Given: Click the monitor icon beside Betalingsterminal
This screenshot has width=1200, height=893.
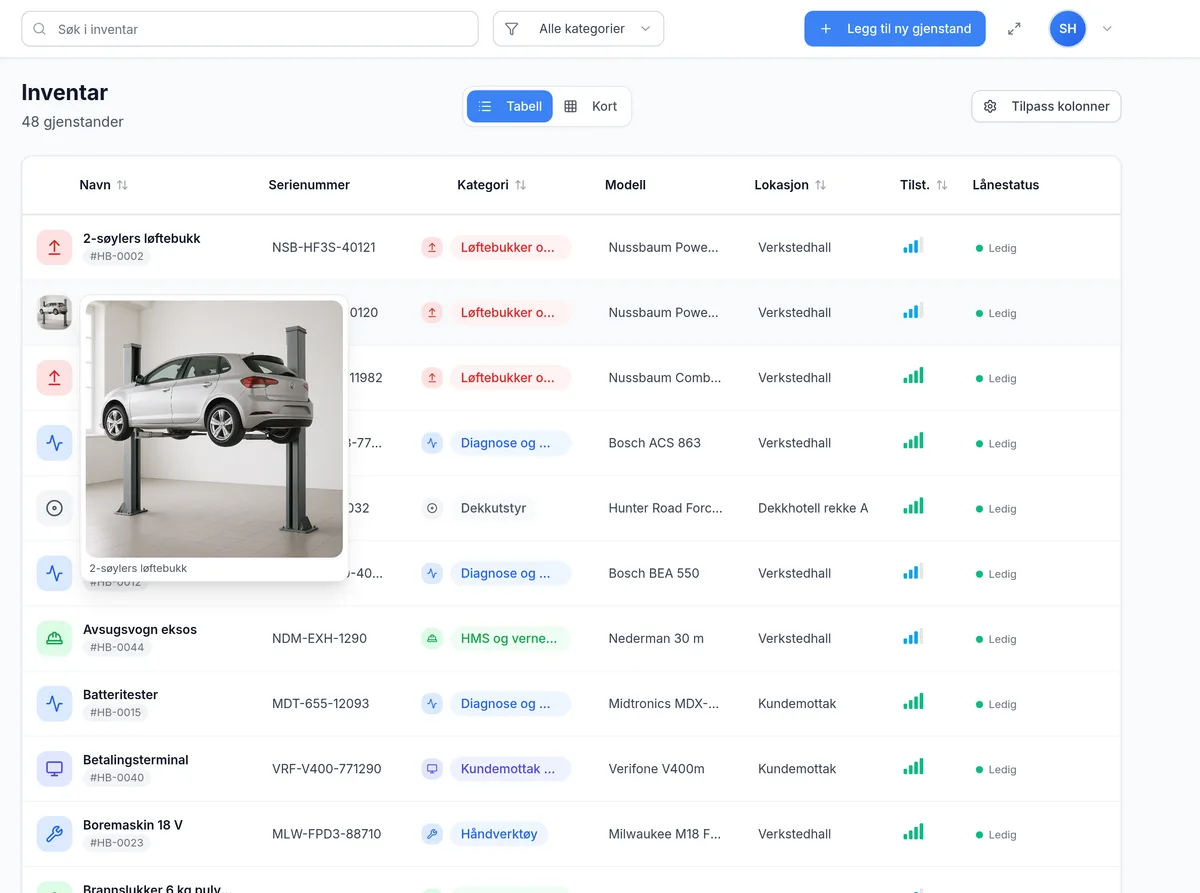Looking at the screenshot, I should click(54, 768).
